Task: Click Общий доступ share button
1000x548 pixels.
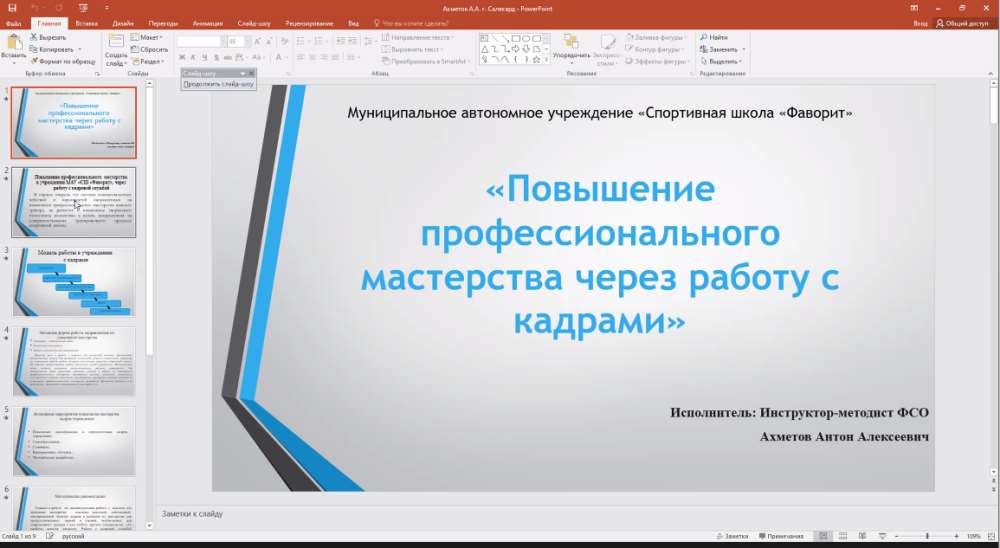Action: click(x=962, y=23)
